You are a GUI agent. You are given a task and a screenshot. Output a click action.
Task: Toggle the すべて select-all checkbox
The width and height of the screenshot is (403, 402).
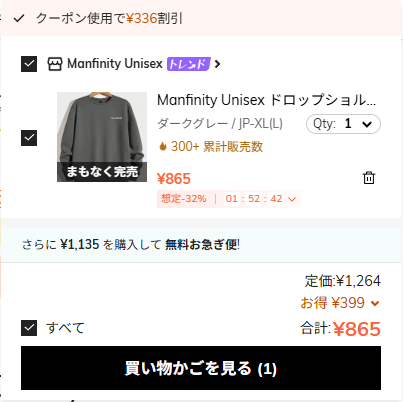tap(29, 328)
